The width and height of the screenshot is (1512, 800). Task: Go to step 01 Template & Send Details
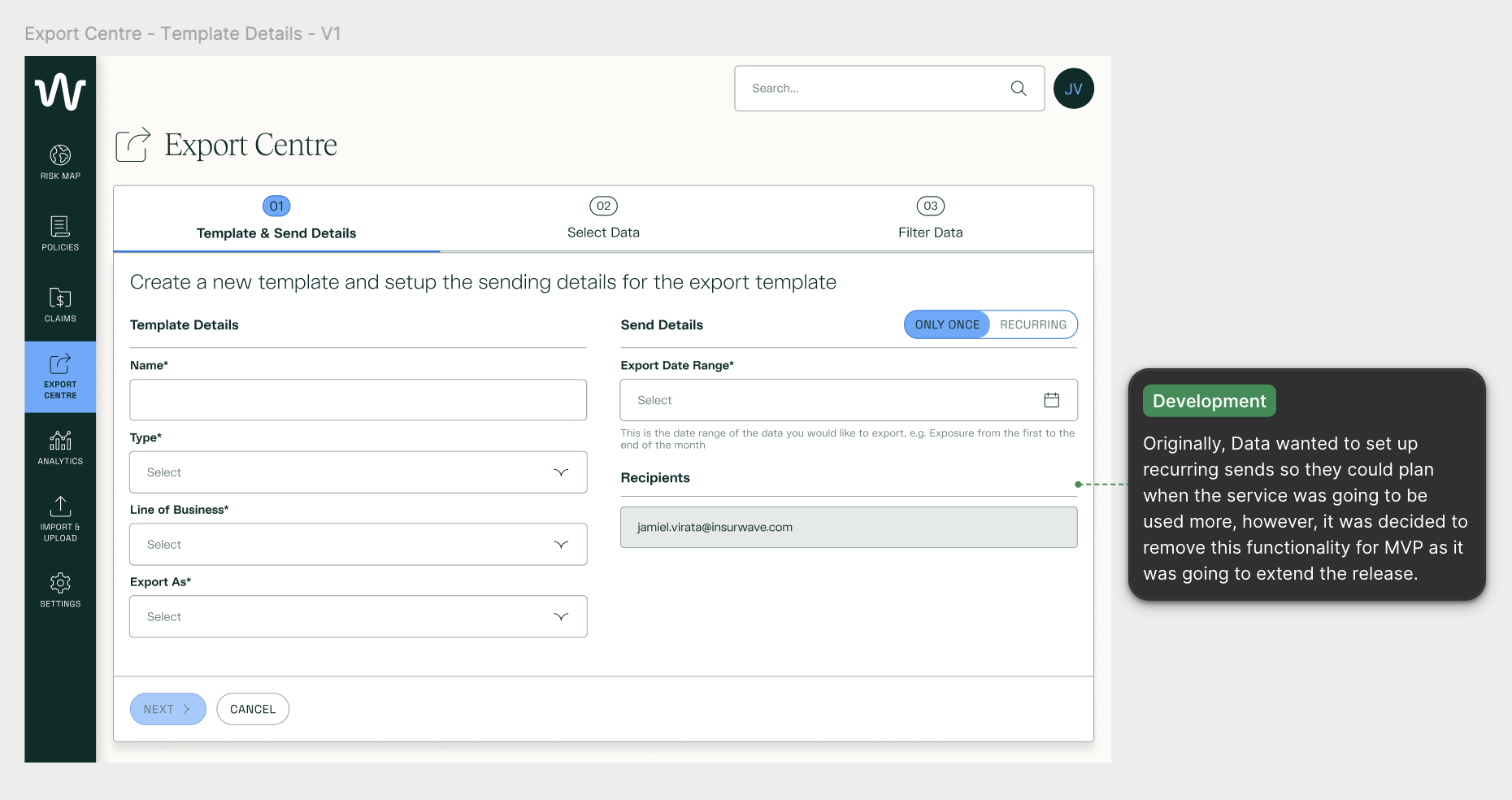[x=276, y=220]
